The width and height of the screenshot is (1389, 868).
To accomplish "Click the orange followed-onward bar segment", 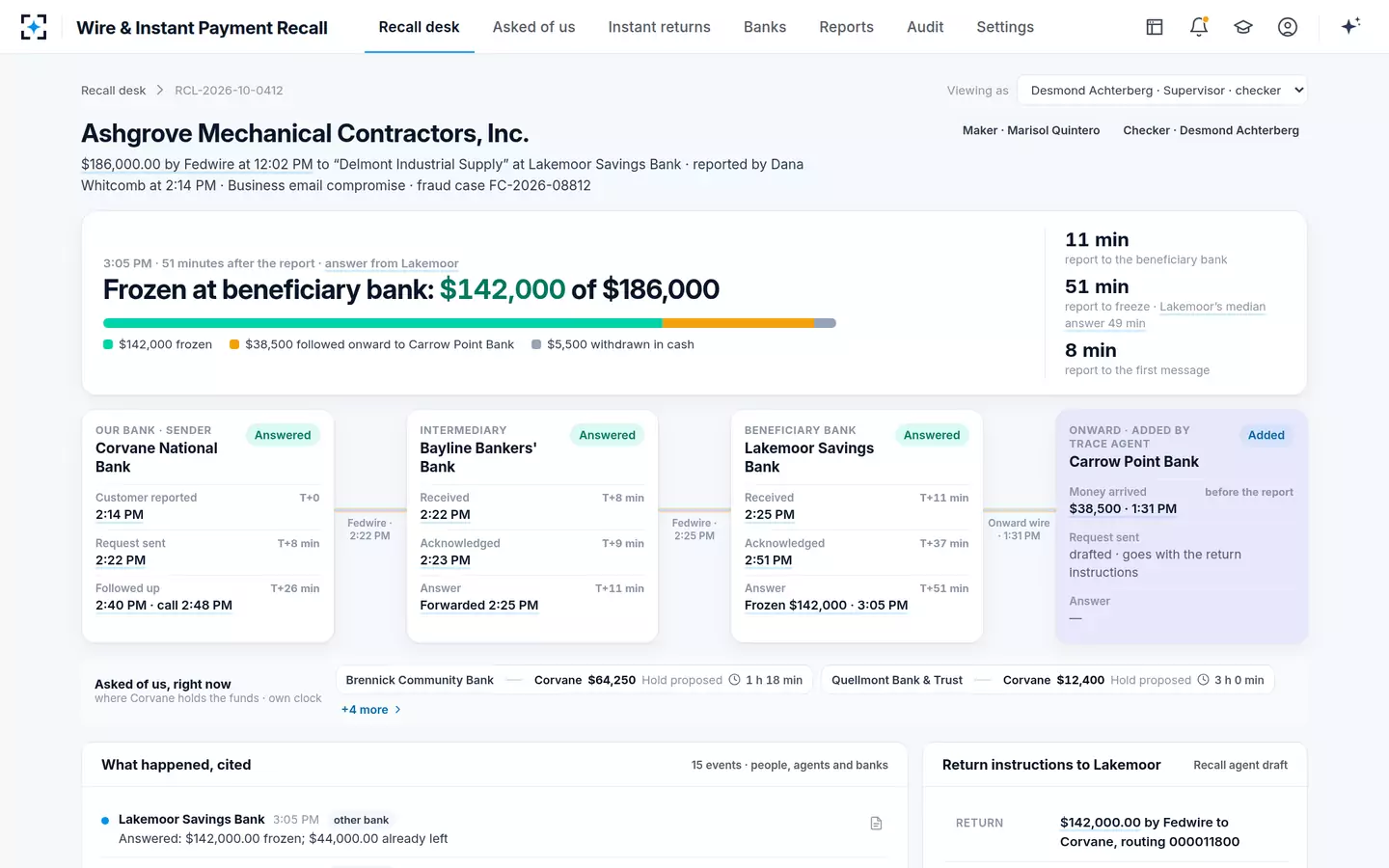I will click(738, 323).
